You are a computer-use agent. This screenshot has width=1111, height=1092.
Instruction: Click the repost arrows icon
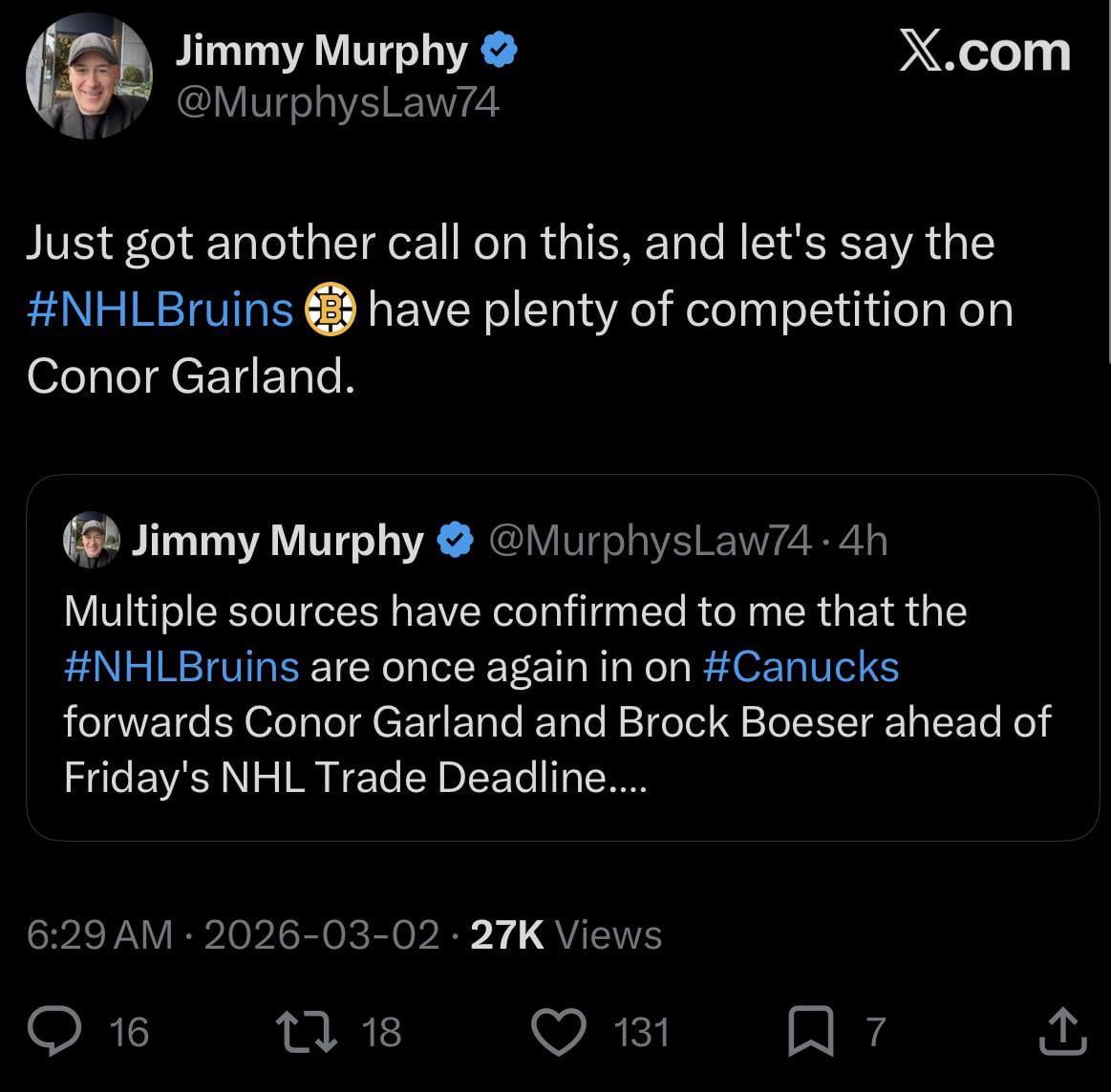[303, 1032]
